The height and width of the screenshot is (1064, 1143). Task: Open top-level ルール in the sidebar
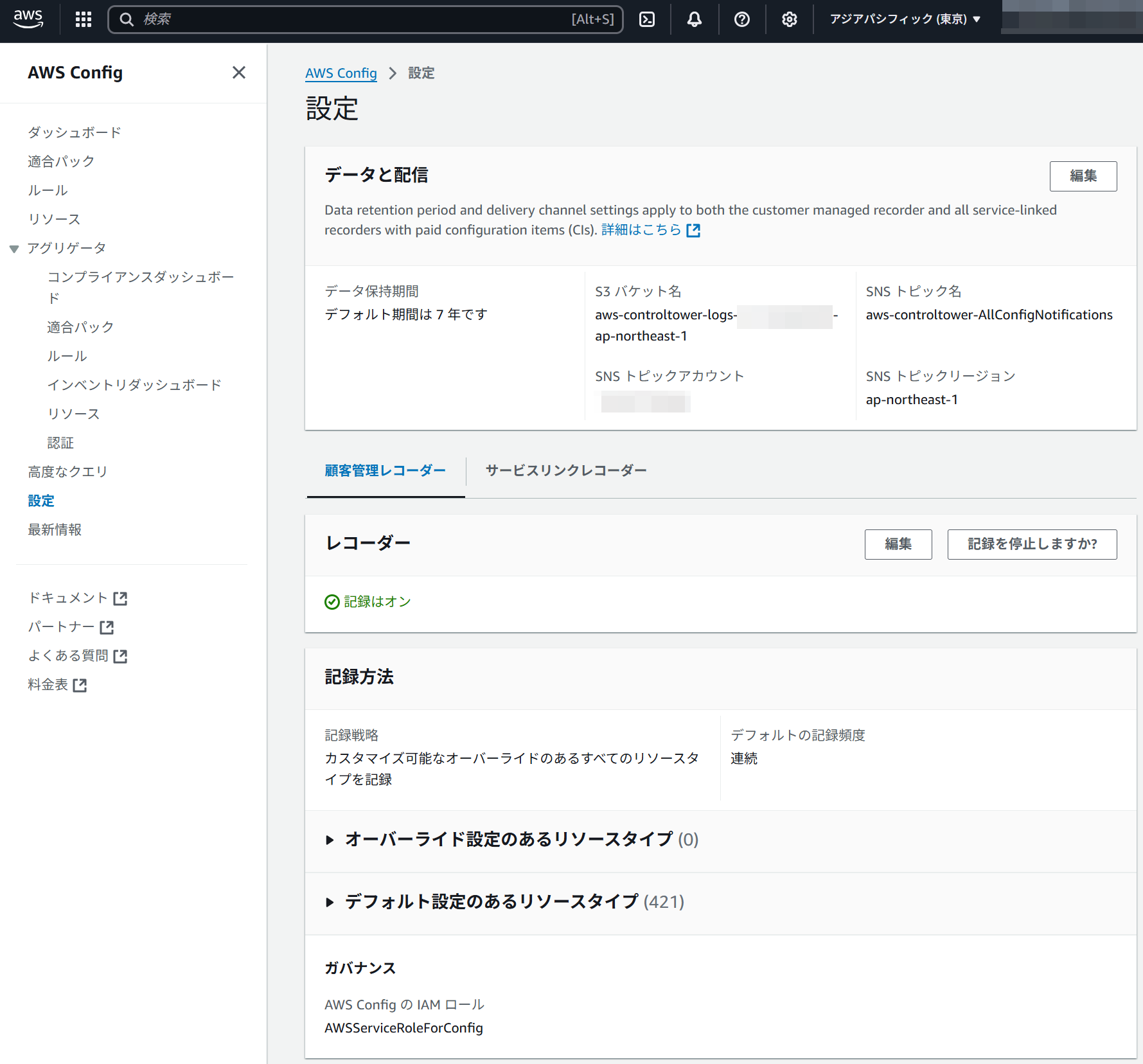pos(48,190)
